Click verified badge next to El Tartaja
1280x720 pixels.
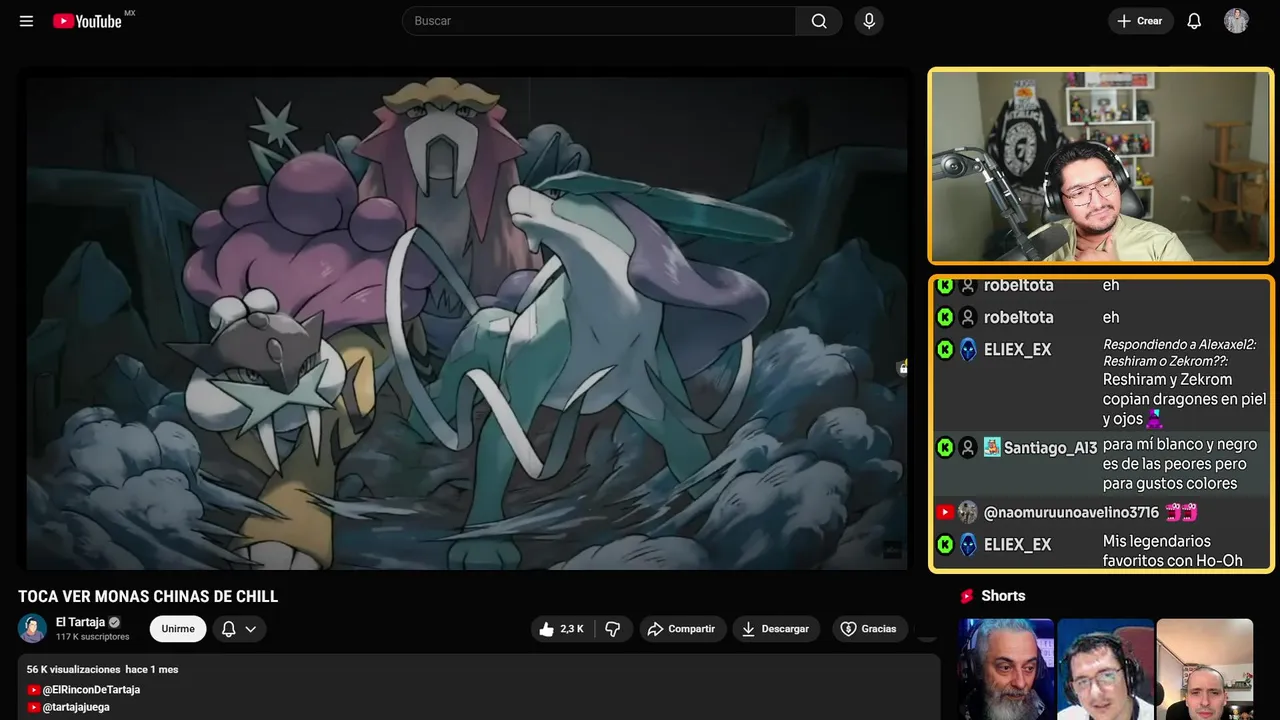pyautogui.click(x=114, y=622)
